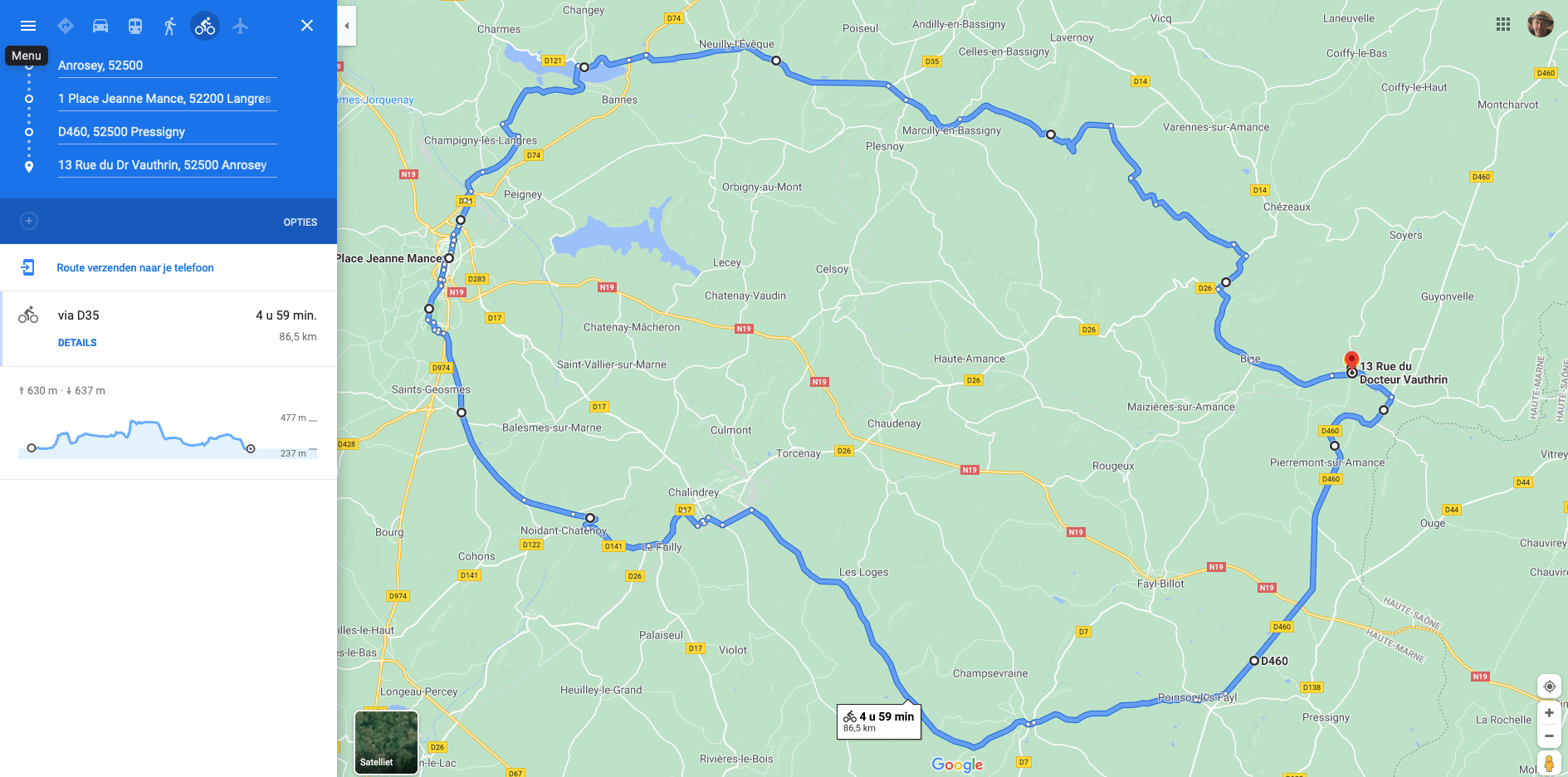Viewport: 1568px width, 777px height.
Task: Show your location on map
Action: 1549,687
